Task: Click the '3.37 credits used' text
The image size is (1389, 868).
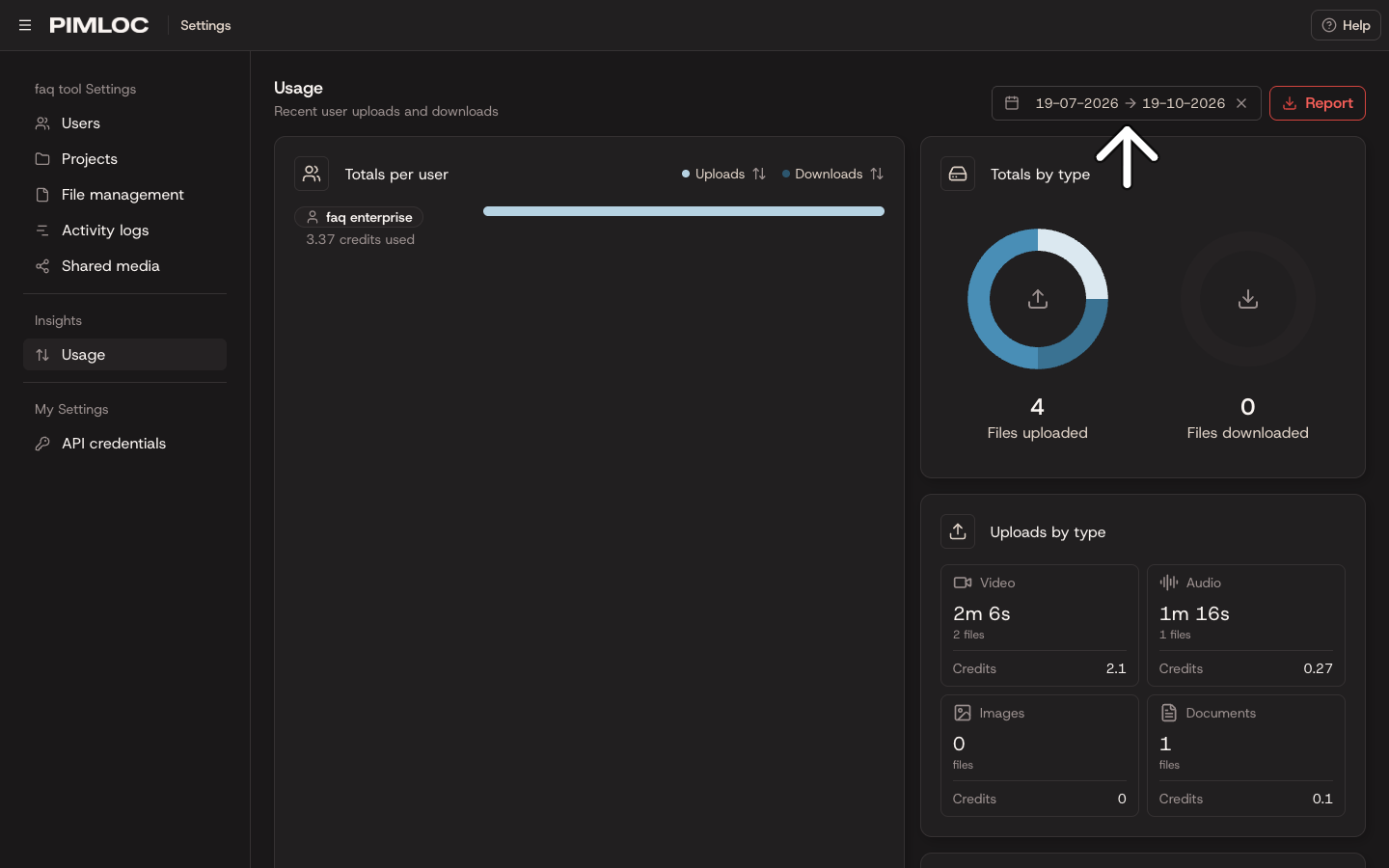Action: tap(361, 239)
